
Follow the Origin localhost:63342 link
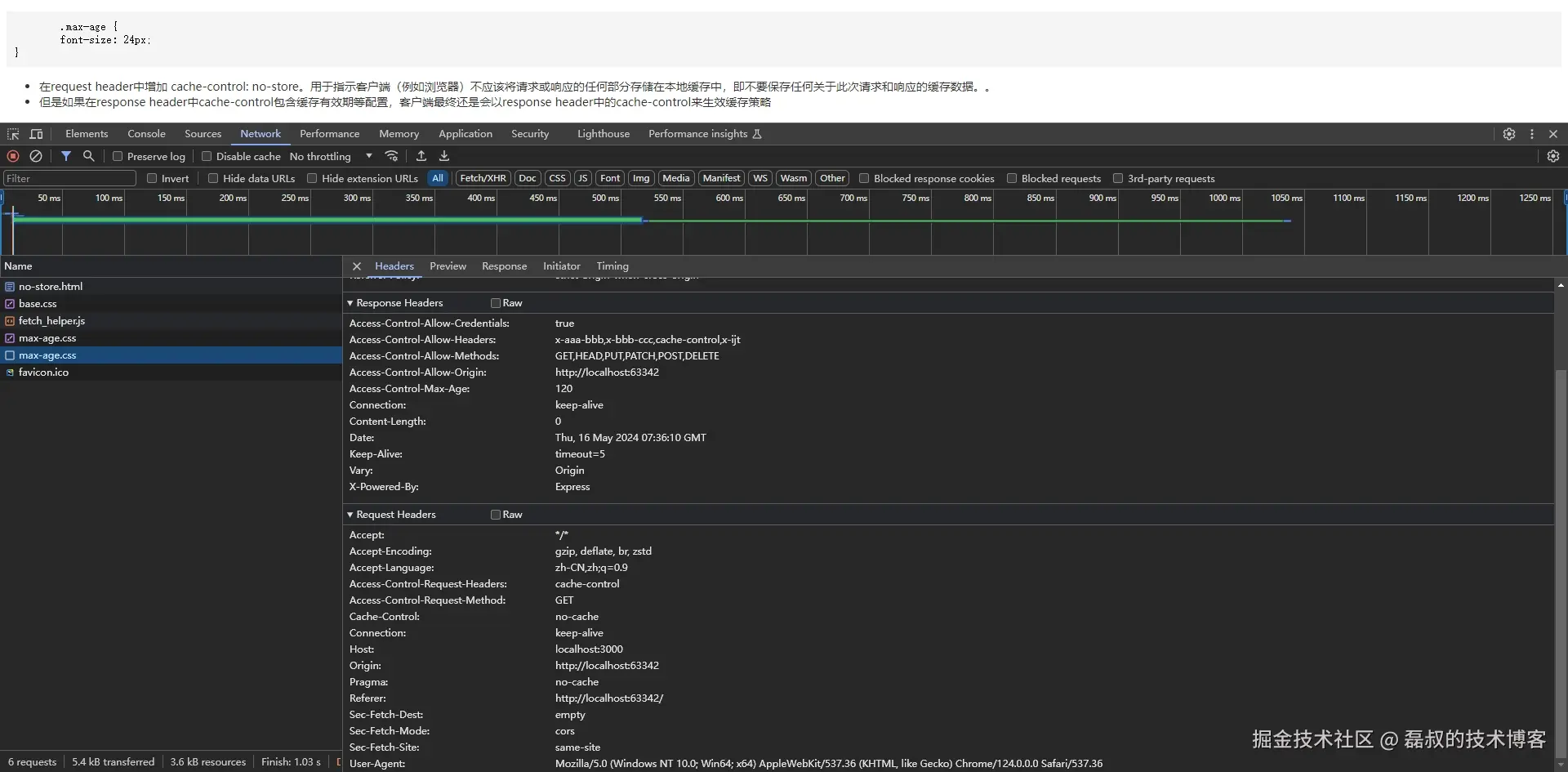pyautogui.click(x=606, y=666)
